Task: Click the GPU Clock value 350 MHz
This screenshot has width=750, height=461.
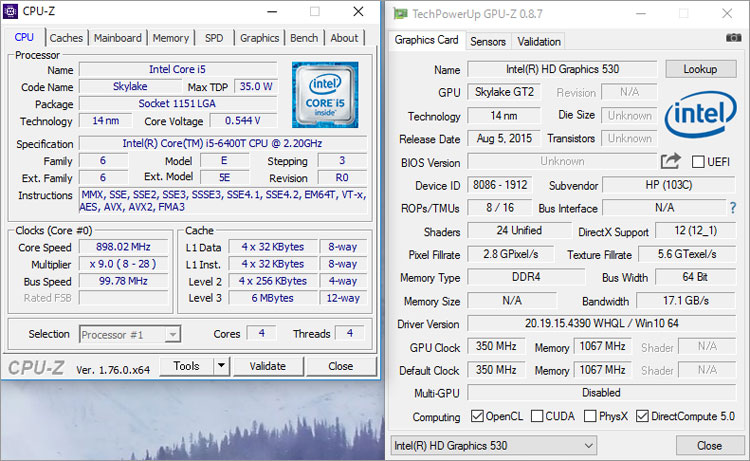Action: 496,346
